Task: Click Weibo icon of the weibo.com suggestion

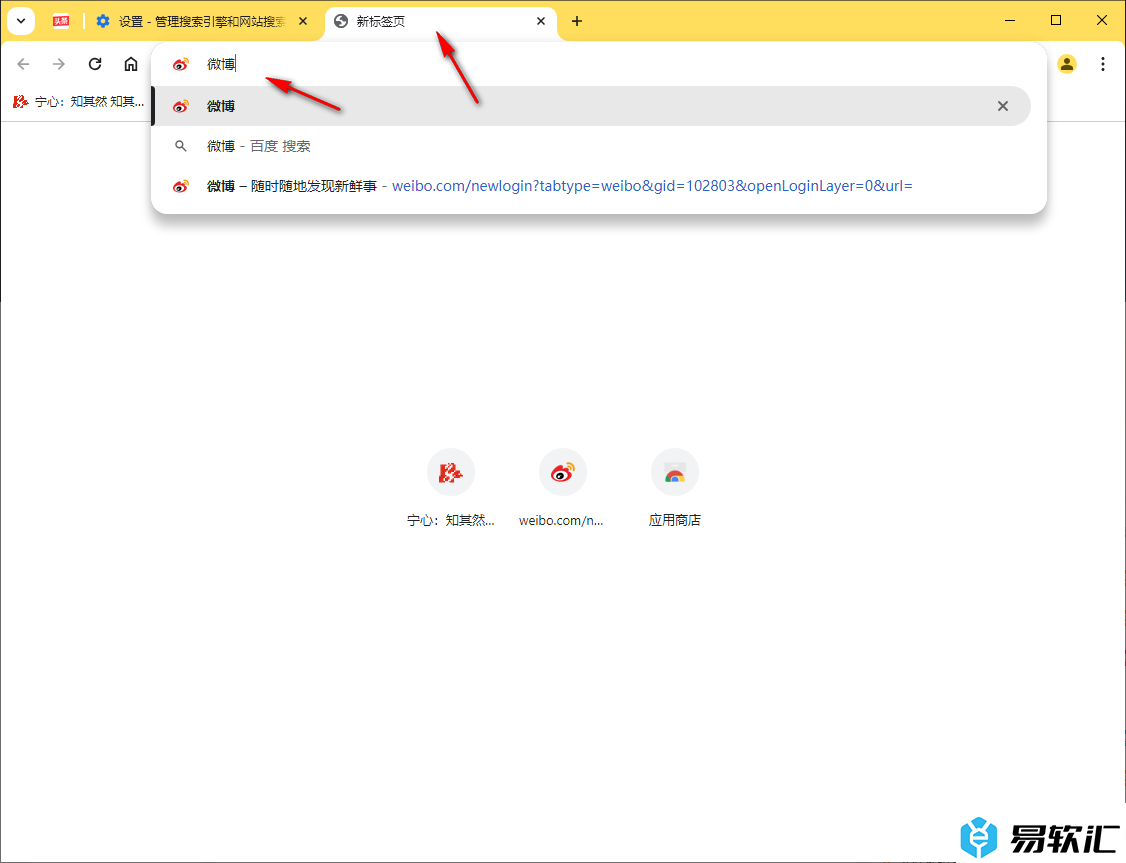Action: point(180,187)
